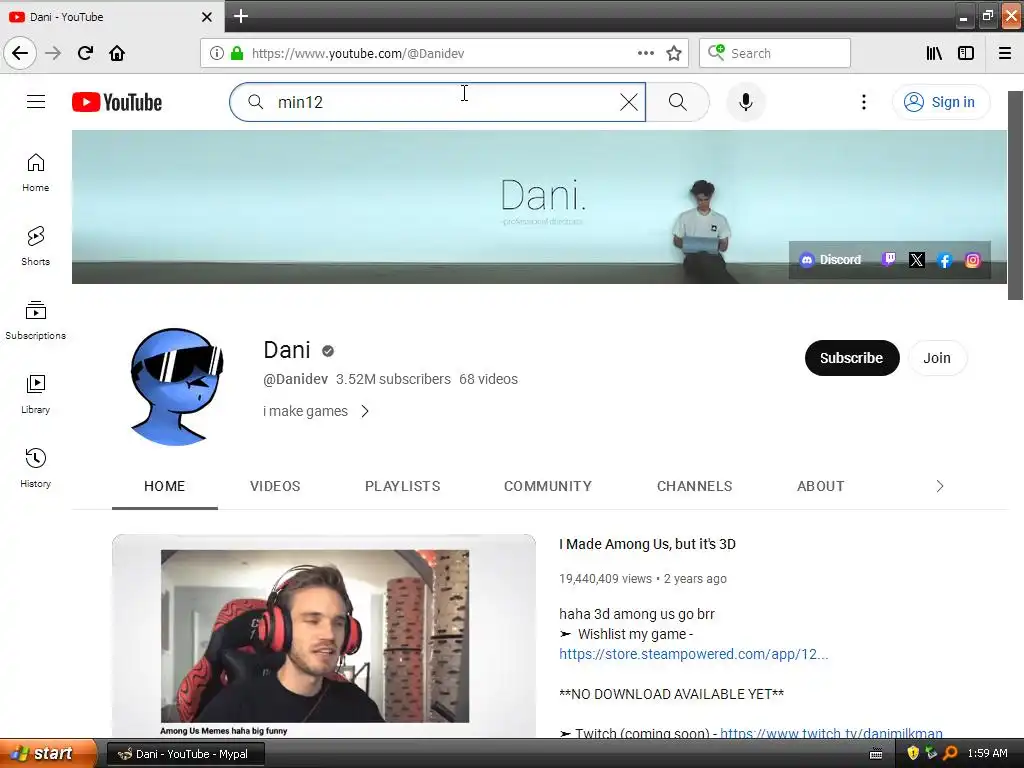Click Dani's channel avatar
Viewport: 1024px width, 768px height.
[176, 387]
